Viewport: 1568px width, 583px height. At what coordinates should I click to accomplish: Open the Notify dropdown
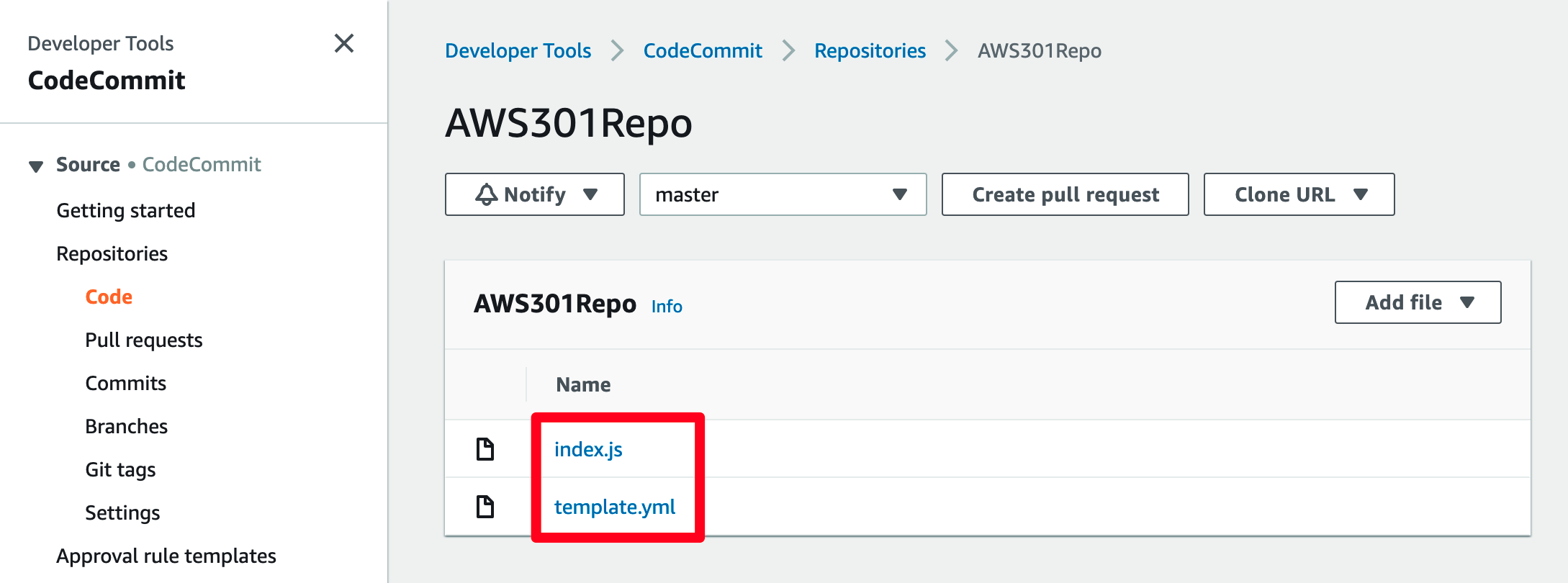[535, 194]
